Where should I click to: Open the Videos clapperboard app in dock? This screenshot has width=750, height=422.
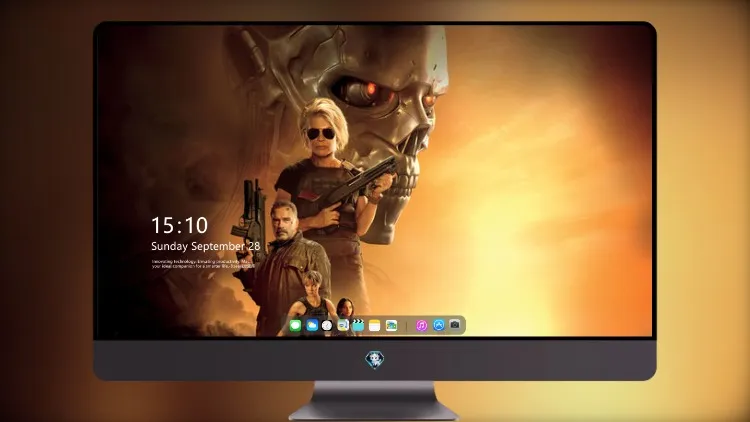[358, 325]
